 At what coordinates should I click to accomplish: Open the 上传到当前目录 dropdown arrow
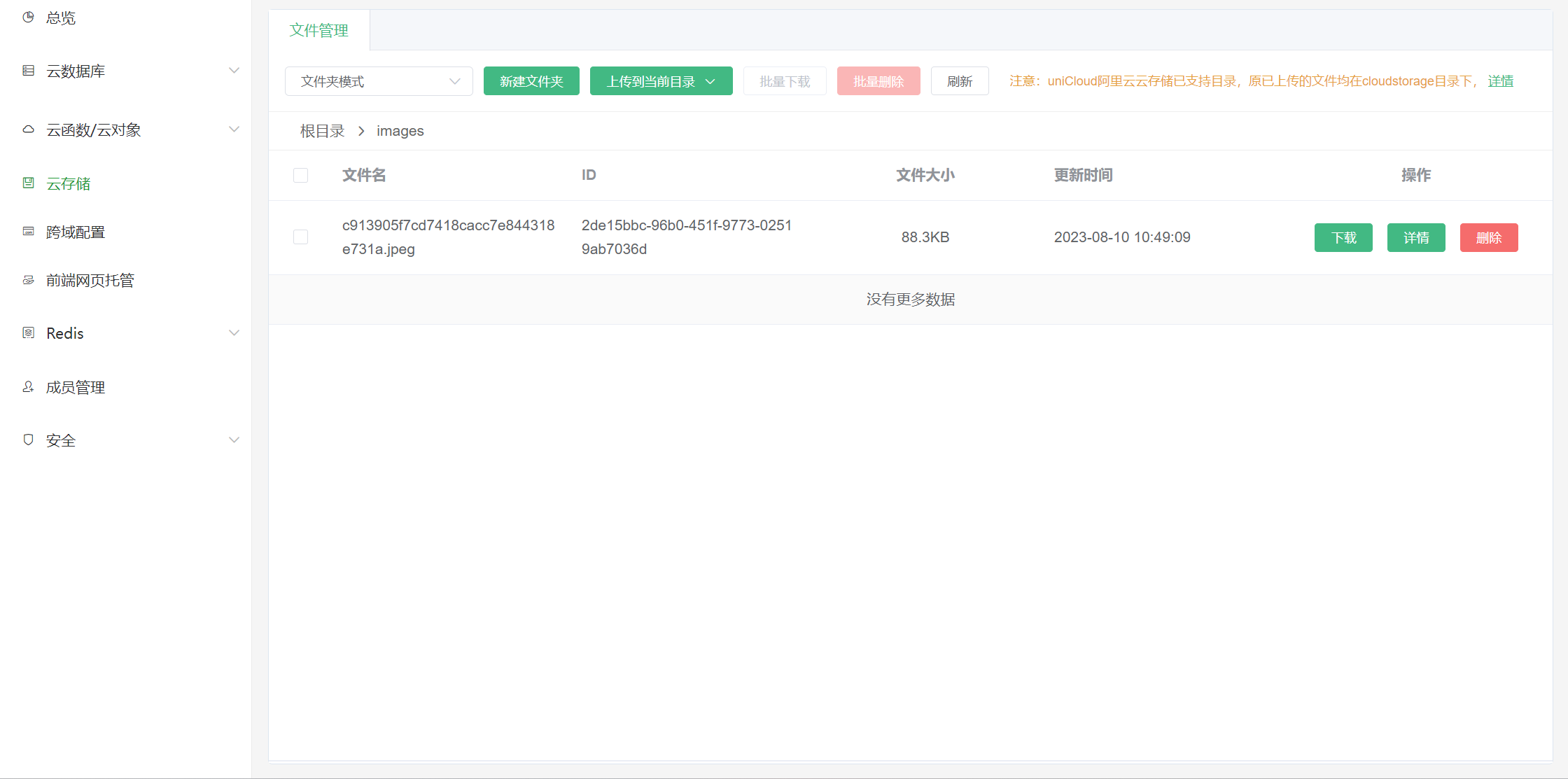[x=710, y=81]
